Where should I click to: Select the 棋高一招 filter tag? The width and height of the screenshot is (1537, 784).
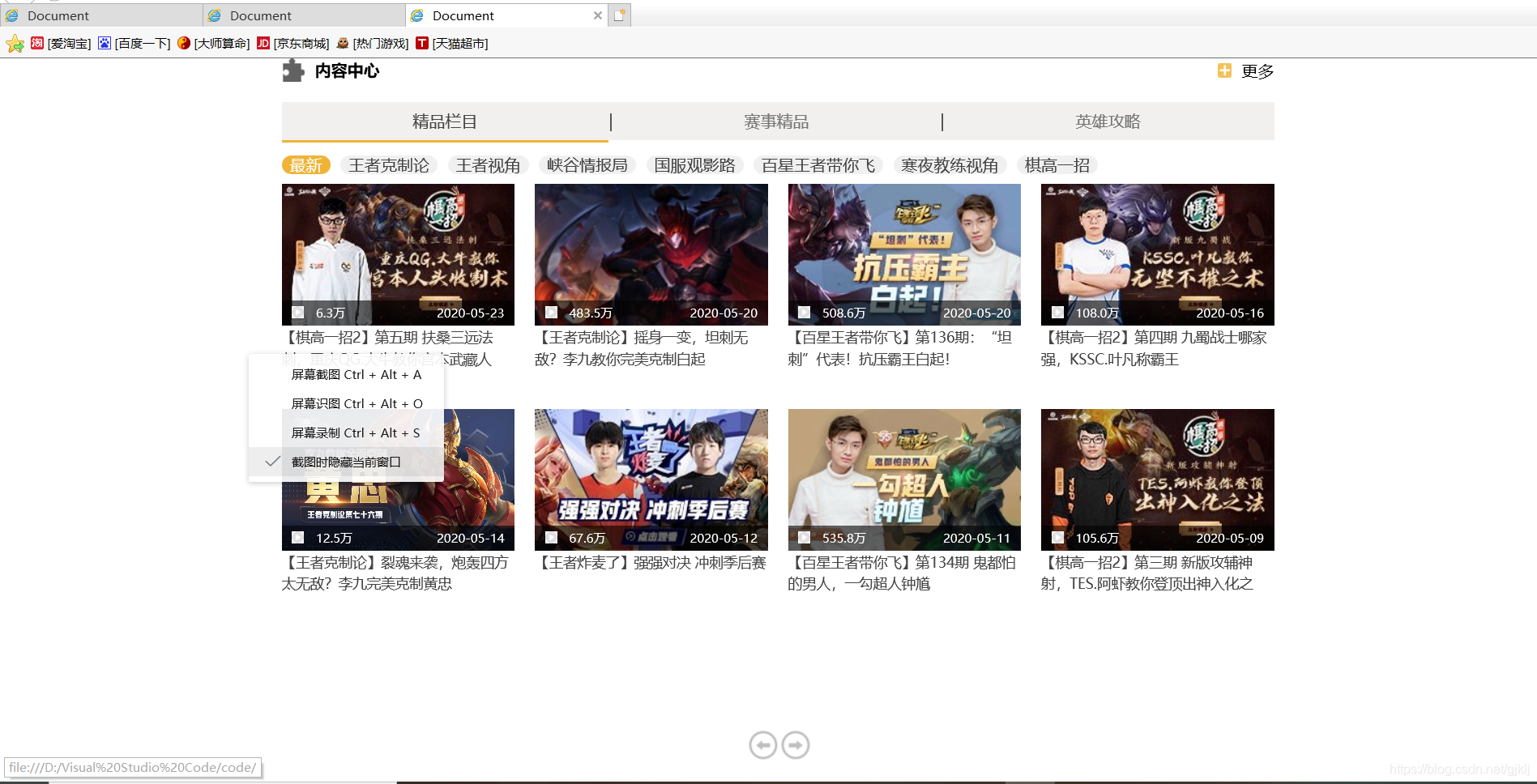[1057, 165]
